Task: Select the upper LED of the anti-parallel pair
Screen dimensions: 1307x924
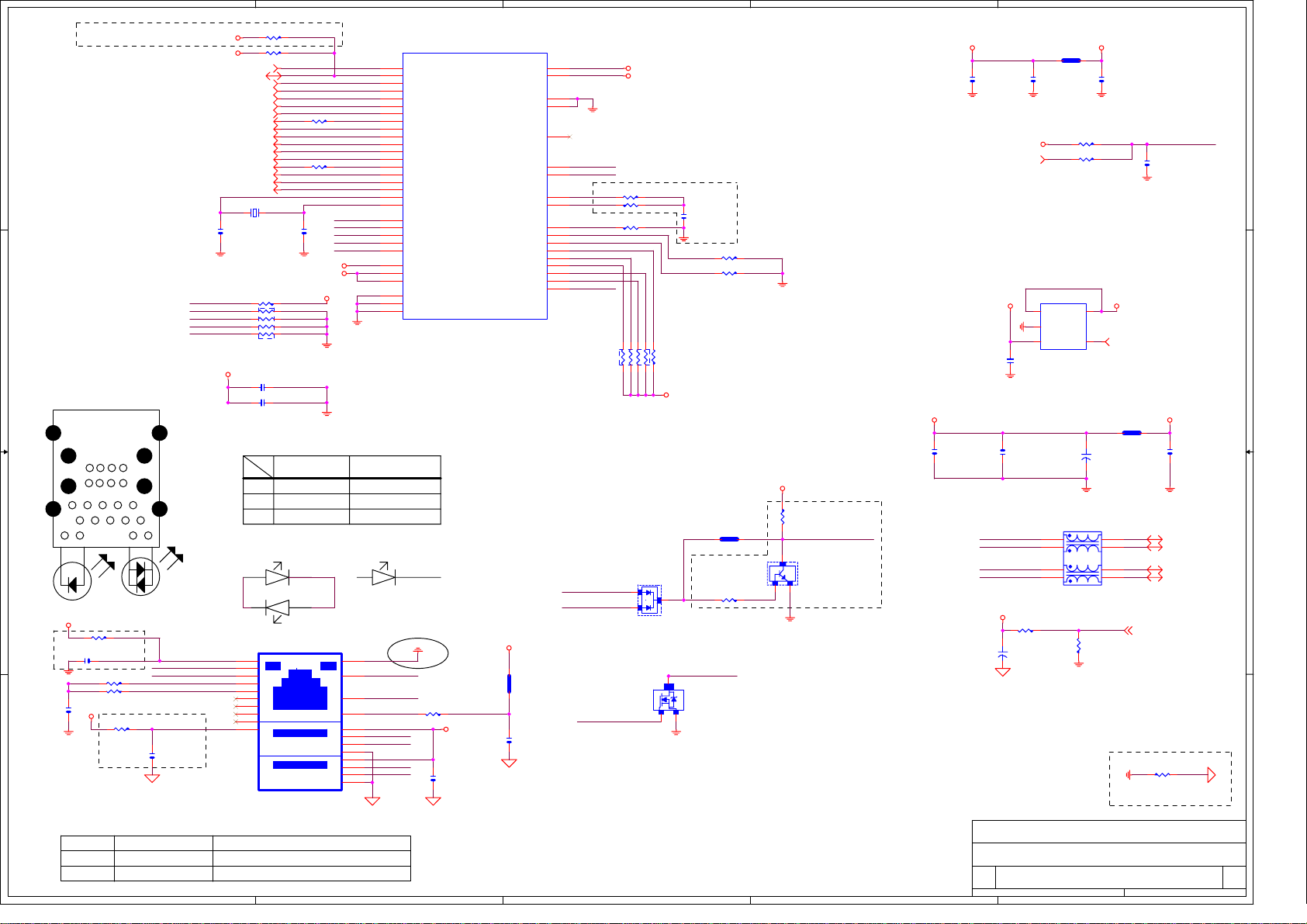Action: 278,576
